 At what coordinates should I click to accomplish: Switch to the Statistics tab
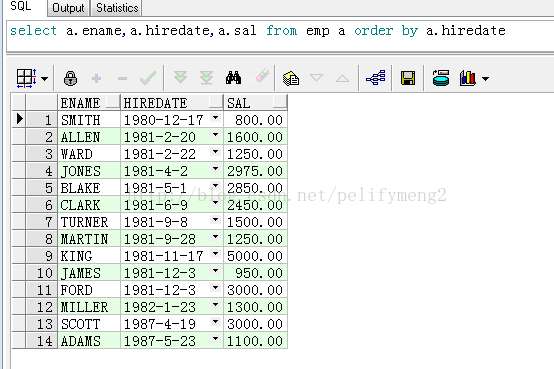point(117,8)
